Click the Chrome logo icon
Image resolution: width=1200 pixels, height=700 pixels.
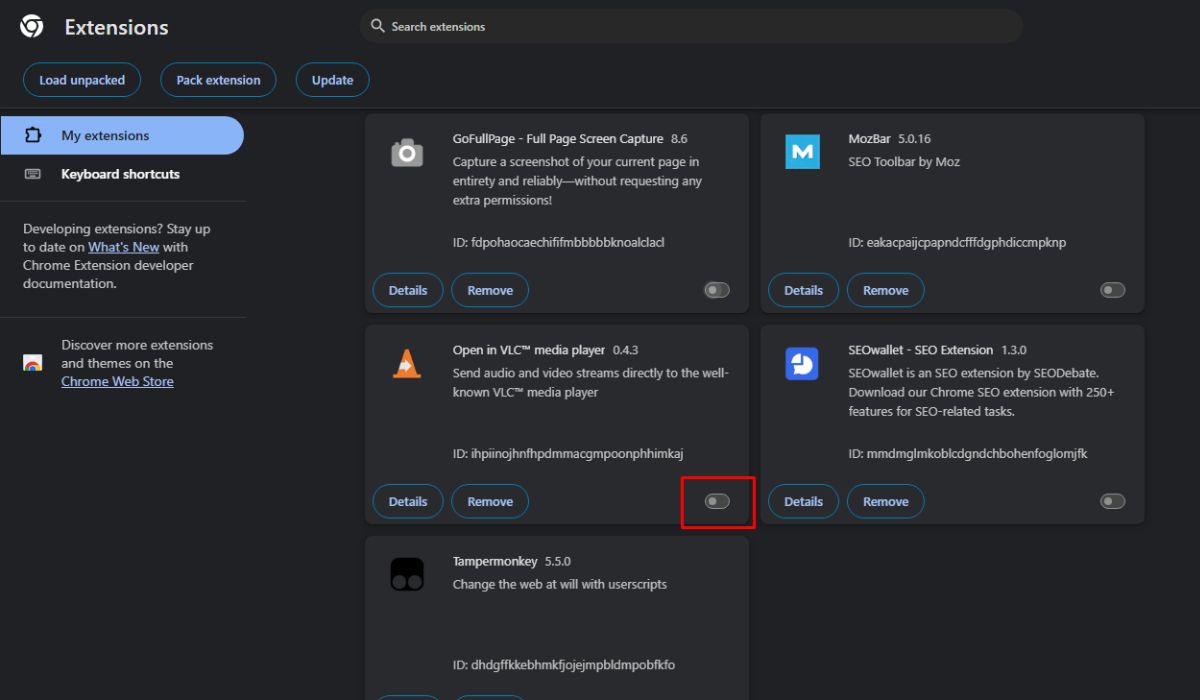click(32, 27)
